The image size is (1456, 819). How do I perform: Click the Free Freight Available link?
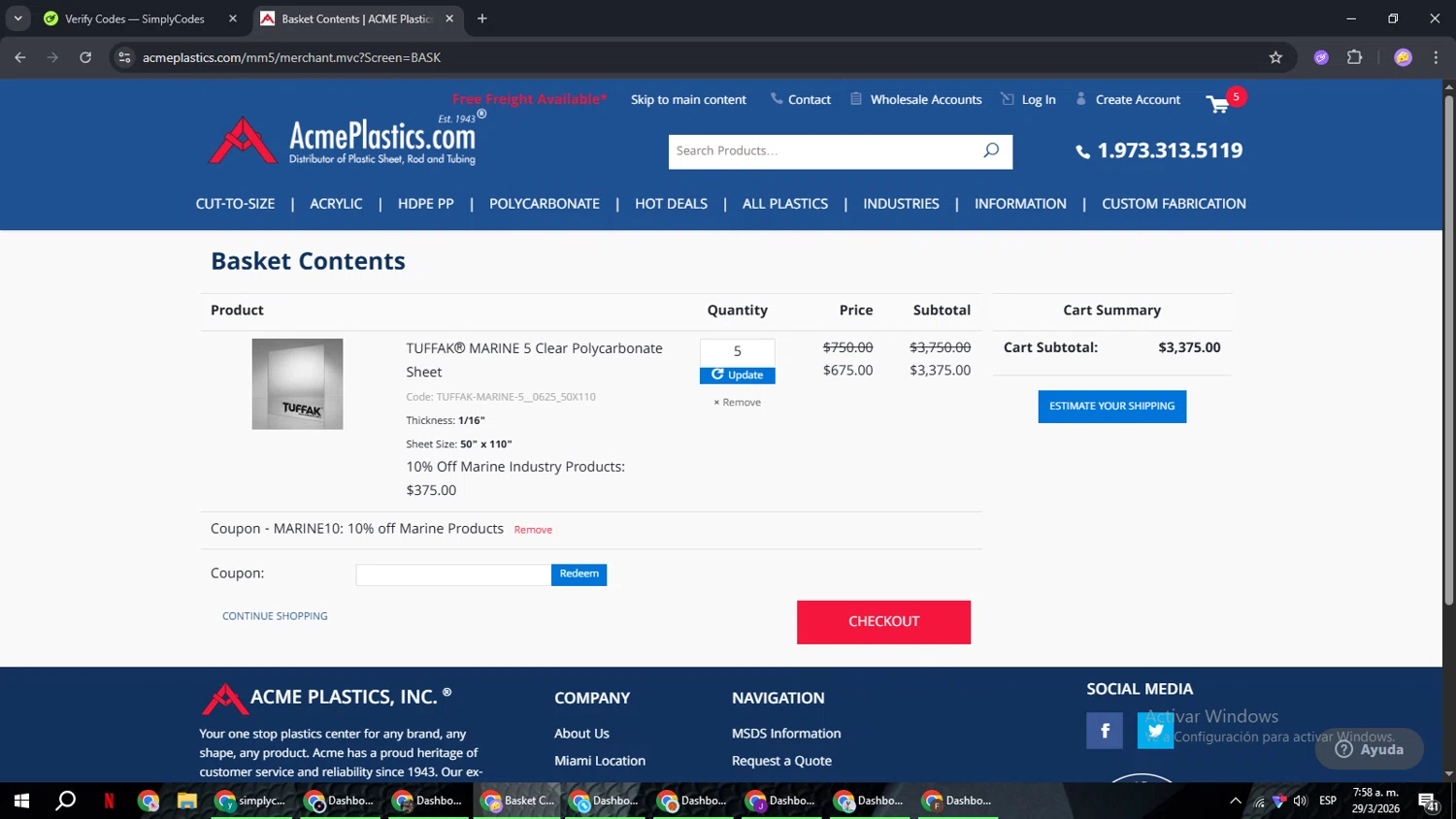(530, 99)
